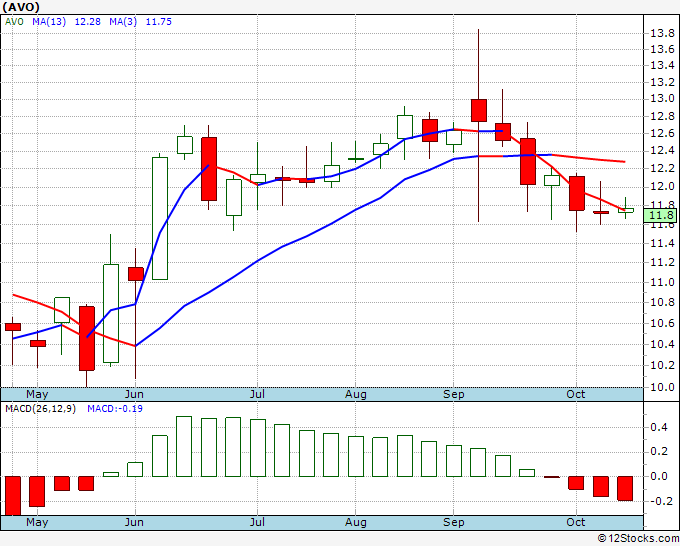Select the Jul label under the price chart
The image size is (680, 546).
[257, 395]
